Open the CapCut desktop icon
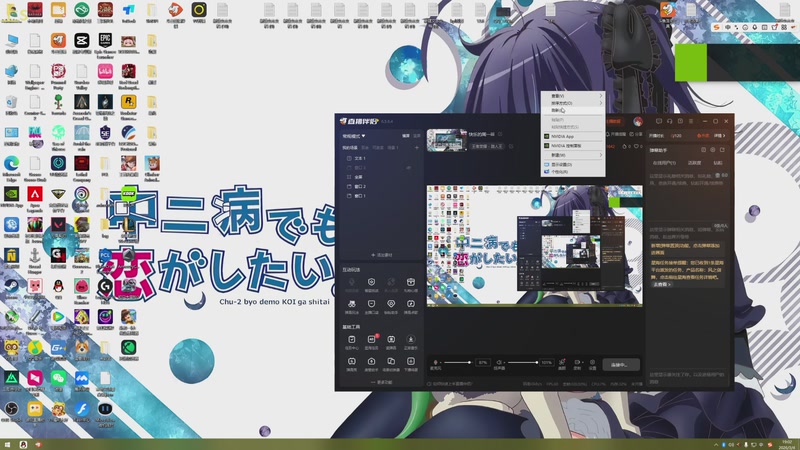 pyautogui.click(x=82, y=43)
